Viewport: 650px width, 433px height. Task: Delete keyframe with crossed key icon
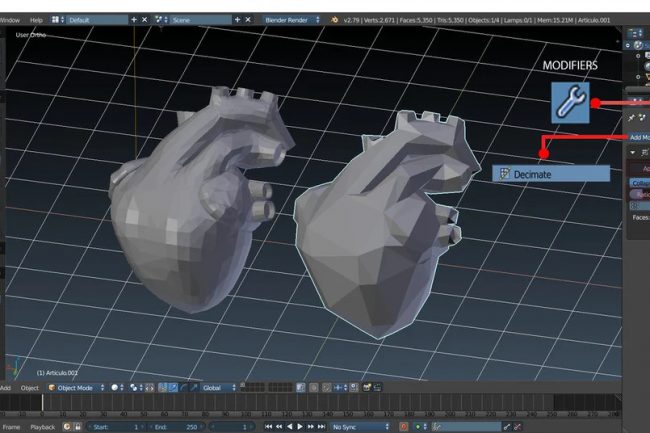pos(517,427)
